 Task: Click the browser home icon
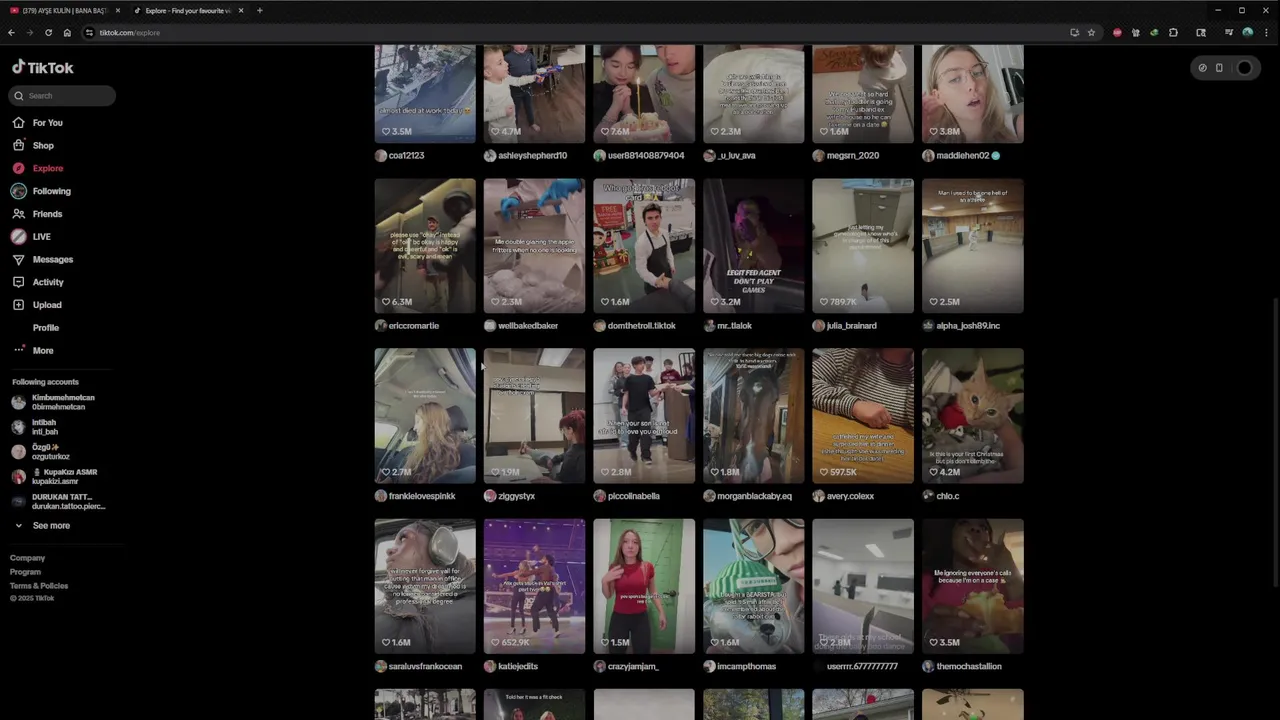[x=67, y=33]
